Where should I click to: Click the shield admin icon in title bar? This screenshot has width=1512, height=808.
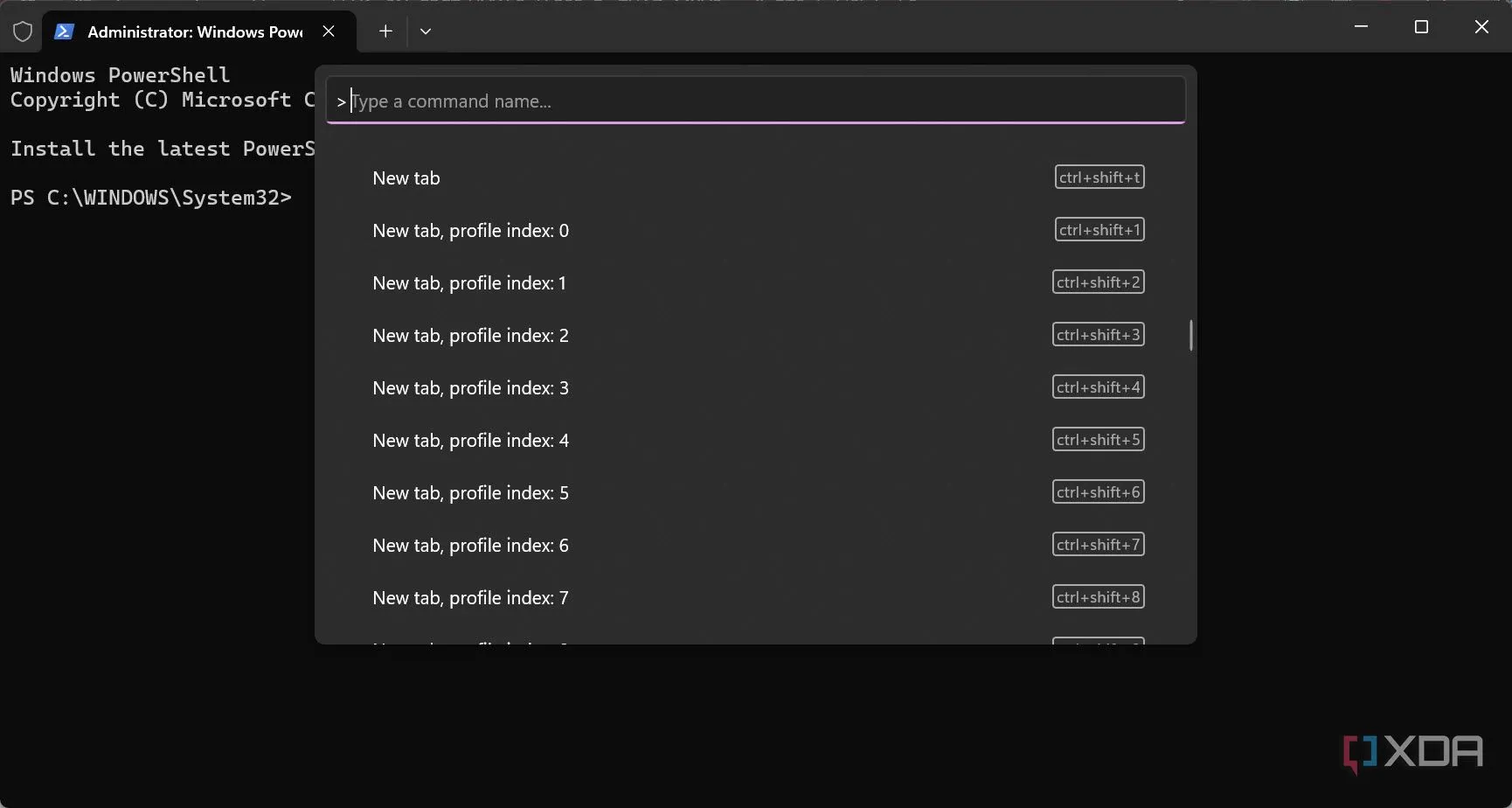coord(23,31)
